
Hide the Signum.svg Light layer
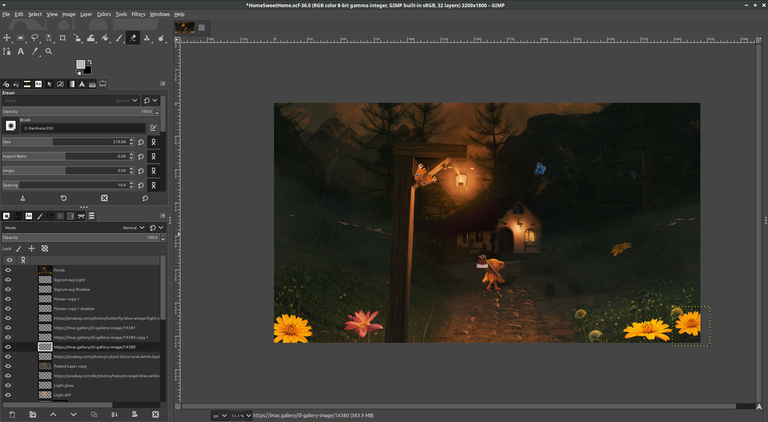tap(8, 280)
